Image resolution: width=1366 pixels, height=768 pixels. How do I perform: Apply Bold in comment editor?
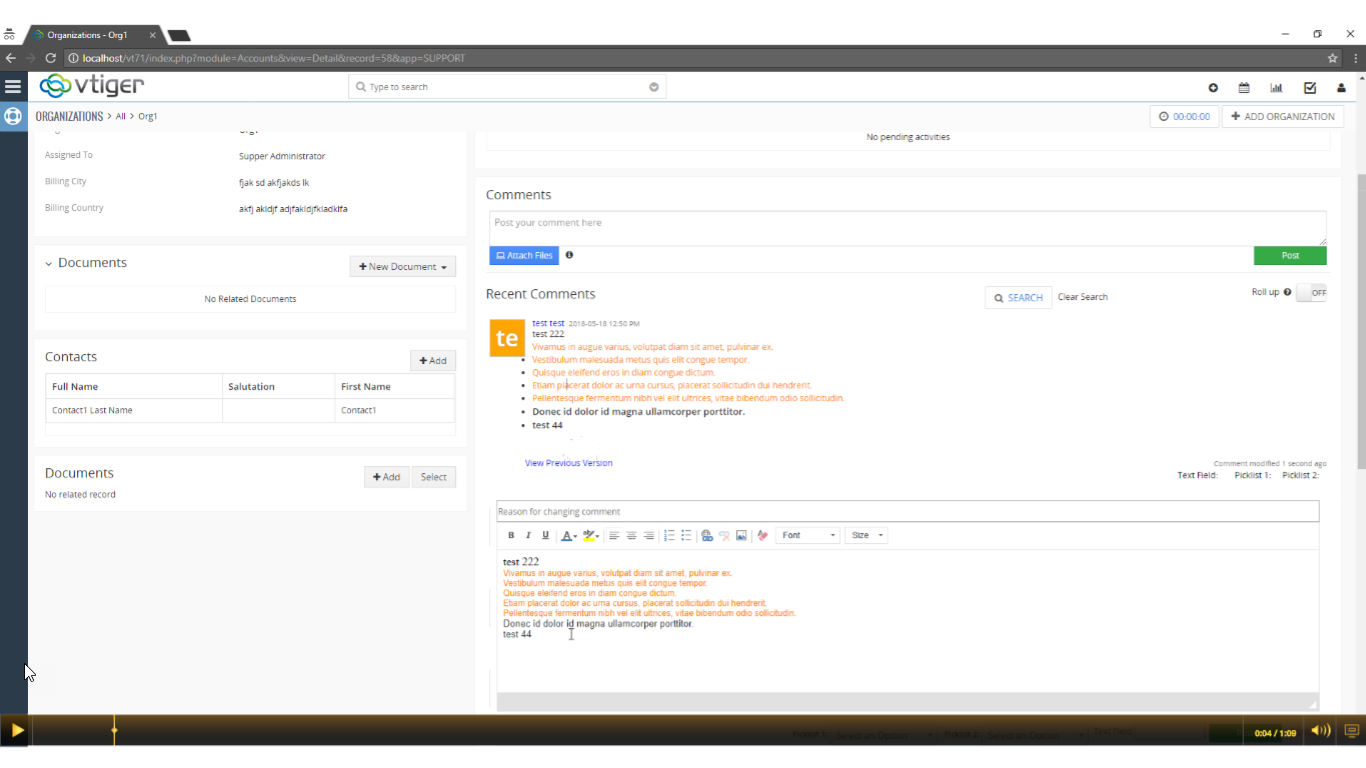[x=511, y=536]
